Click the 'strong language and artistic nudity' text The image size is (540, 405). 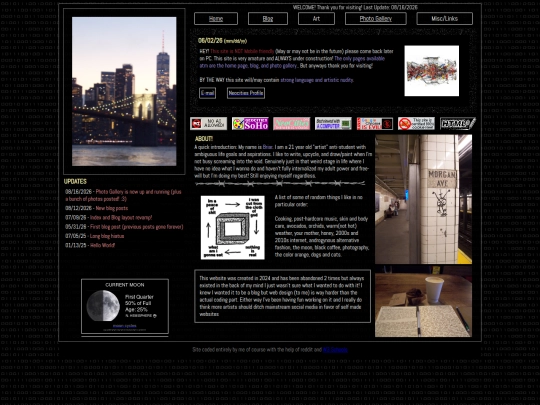click(x=317, y=80)
